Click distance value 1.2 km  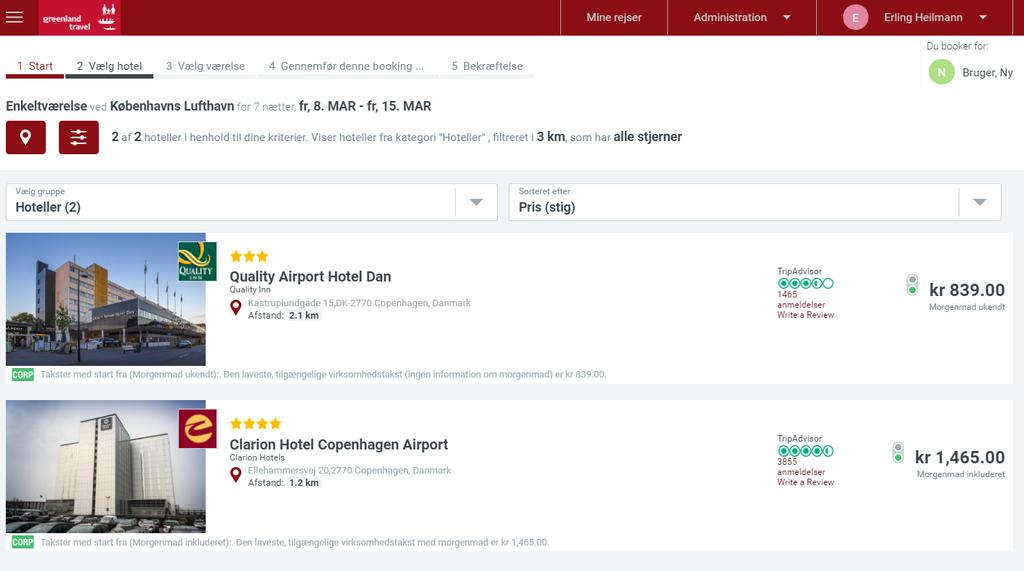point(304,483)
